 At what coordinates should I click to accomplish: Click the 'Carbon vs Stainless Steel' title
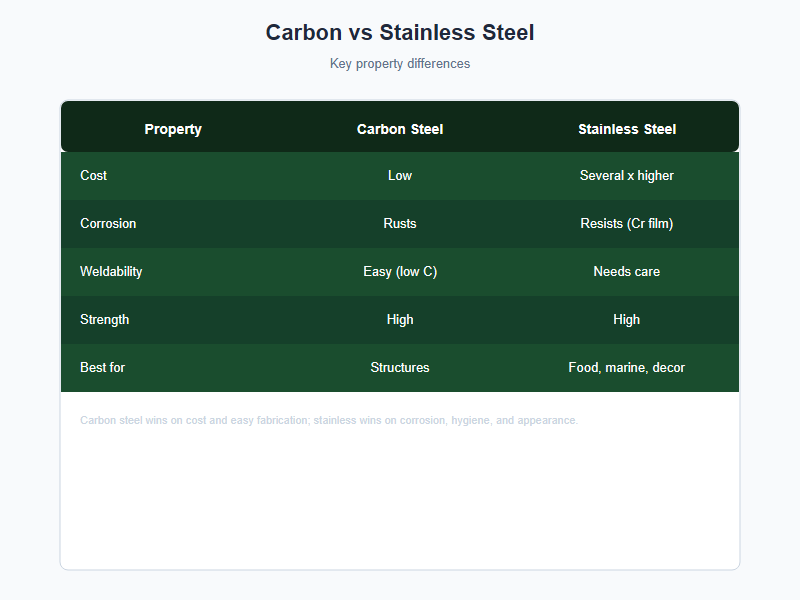coord(399,33)
